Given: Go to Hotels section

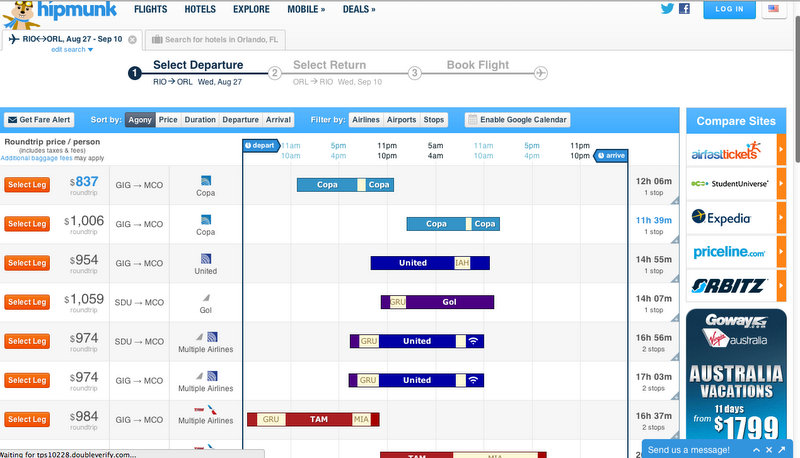Looking at the screenshot, I should click(x=200, y=9).
